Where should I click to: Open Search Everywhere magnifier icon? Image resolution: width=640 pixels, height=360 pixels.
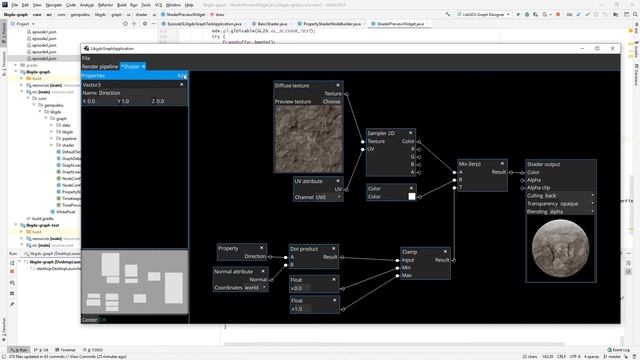pos(635,14)
